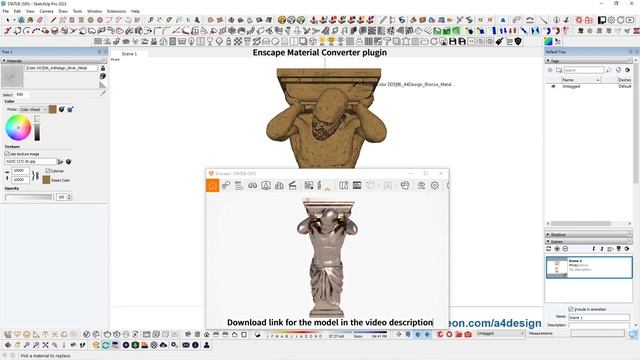The image size is (640, 360).
Task: Click the brightness value slider bar
Action: (37, 128)
